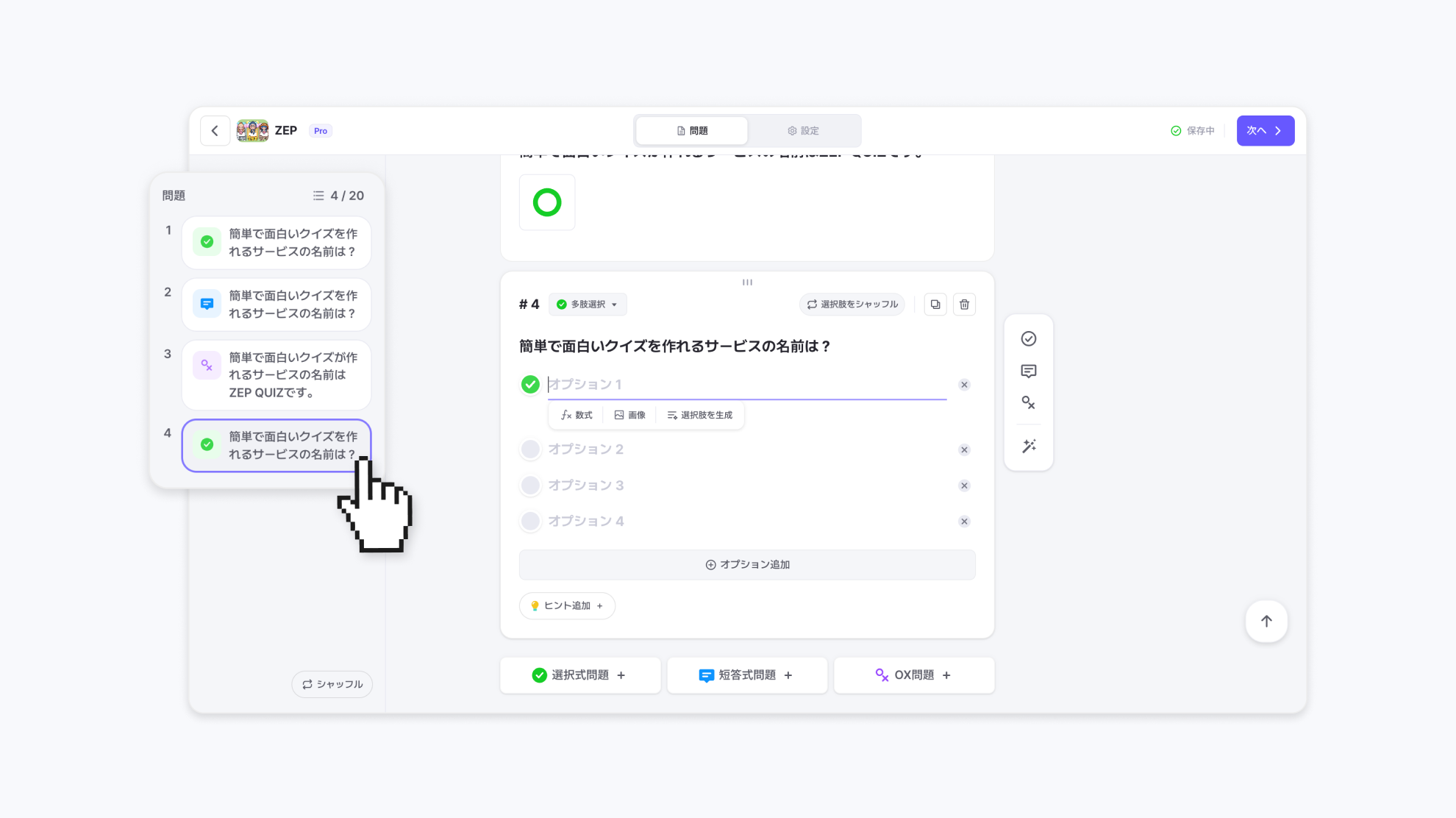This screenshot has width=1456, height=818.
Task: Click オプション追加 button
Action: pyautogui.click(x=746, y=565)
